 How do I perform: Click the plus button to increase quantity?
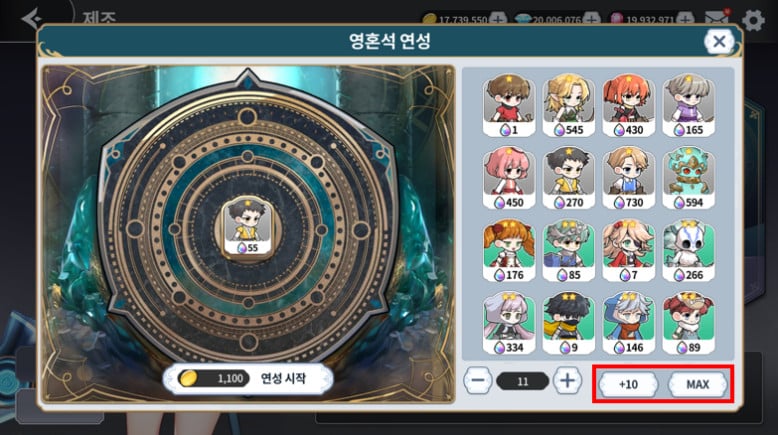click(567, 381)
